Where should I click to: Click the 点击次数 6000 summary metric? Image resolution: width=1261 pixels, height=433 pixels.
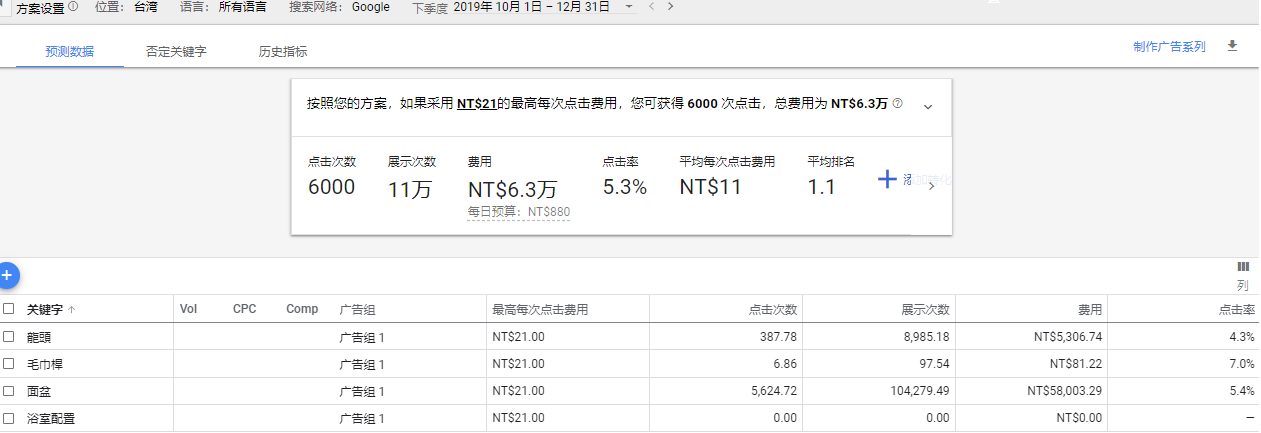click(332, 176)
